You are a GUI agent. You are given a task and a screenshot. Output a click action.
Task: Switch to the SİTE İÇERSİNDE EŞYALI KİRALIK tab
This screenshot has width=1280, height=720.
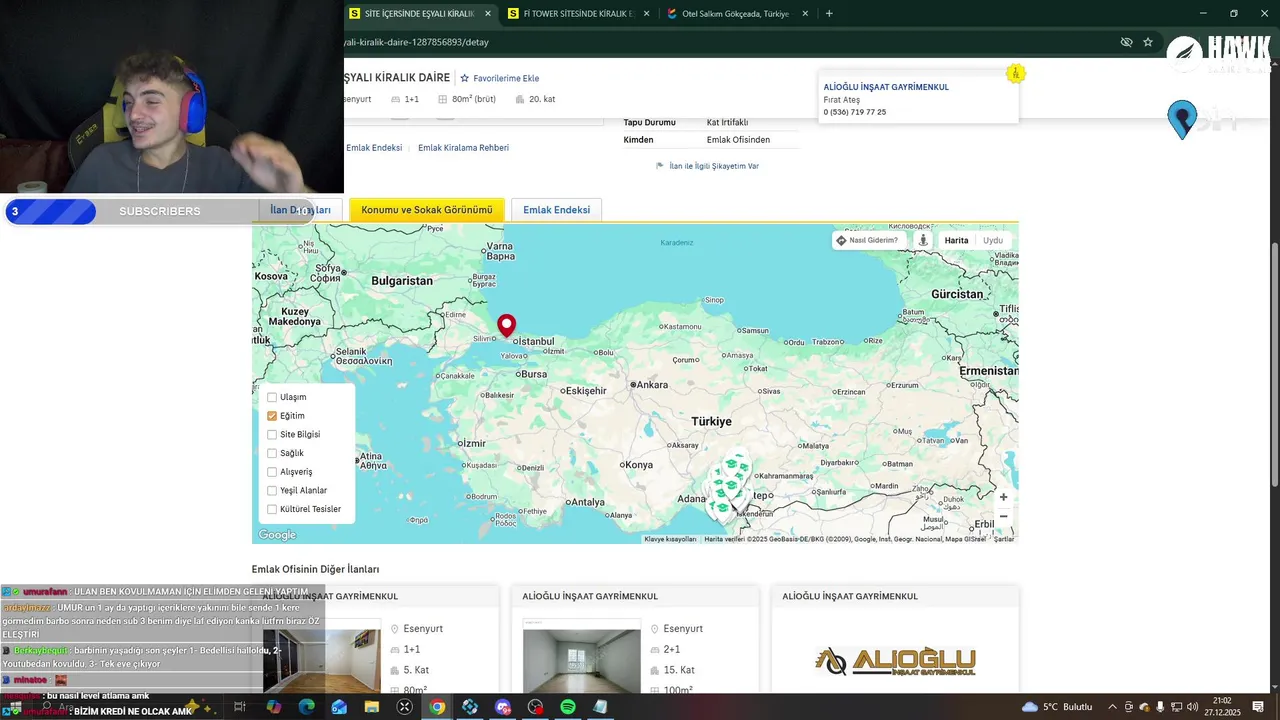tap(420, 14)
